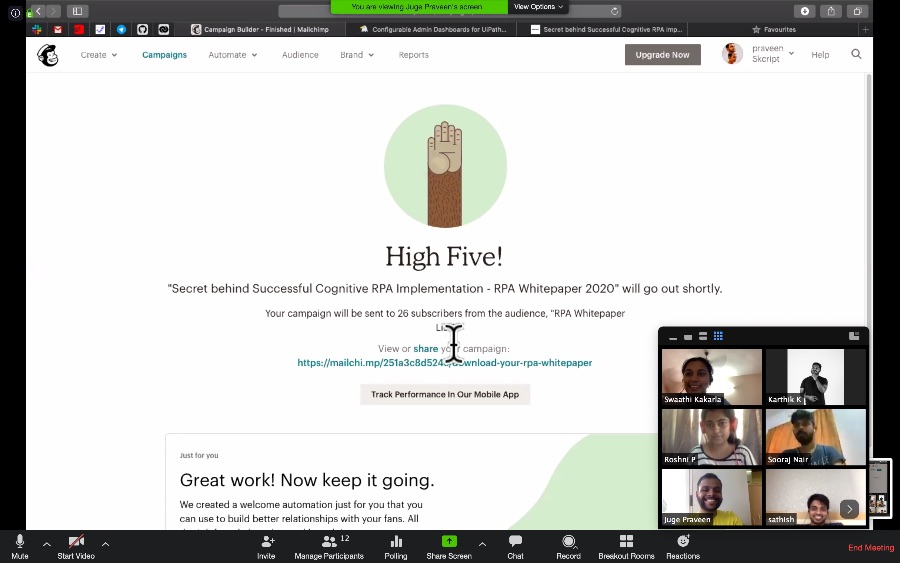The image size is (900, 563).
Task: Open View Options dropdown
Action: tap(538, 7)
